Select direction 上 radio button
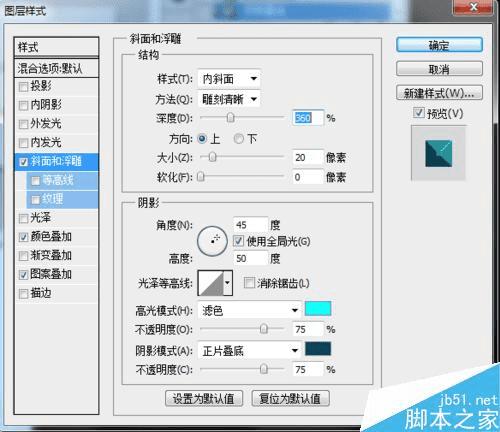Screen dimensions: 500x432 click(x=202, y=138)
